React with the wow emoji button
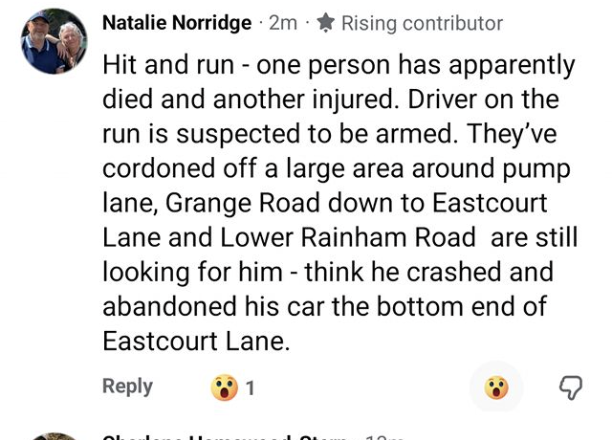The width and height of the screenshot is (612, 440). click(x=496, y=387)
